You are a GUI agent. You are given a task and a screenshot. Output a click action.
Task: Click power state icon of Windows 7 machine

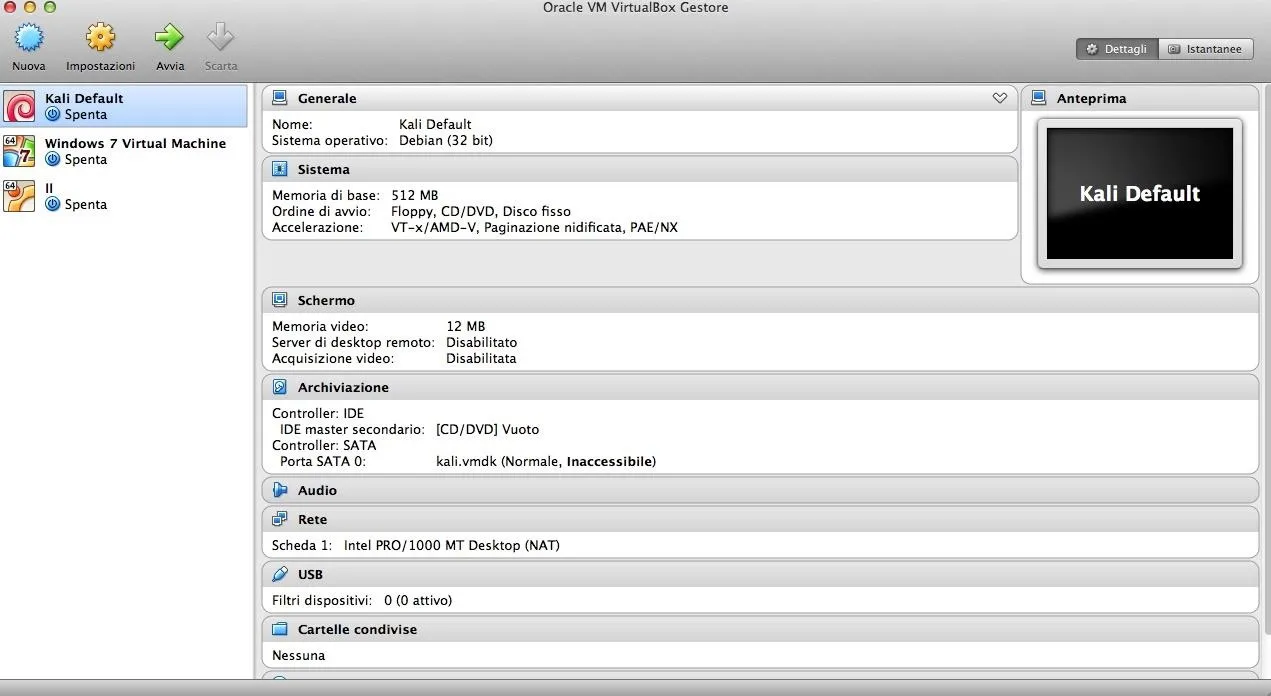[x=53, y=159]
